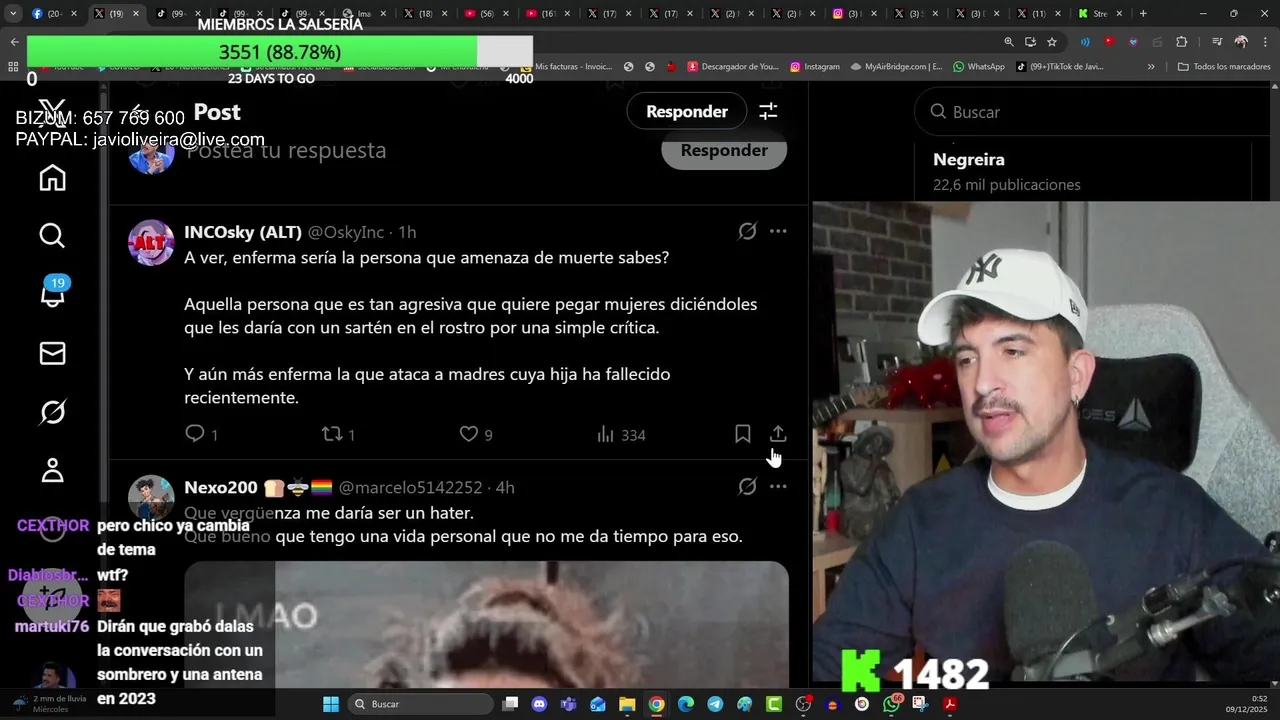Image resolution: width=1280 pixels, height=720 pixels.
Task: Open Grok icon in the left sidebar
Action: (x=52, y=411)
